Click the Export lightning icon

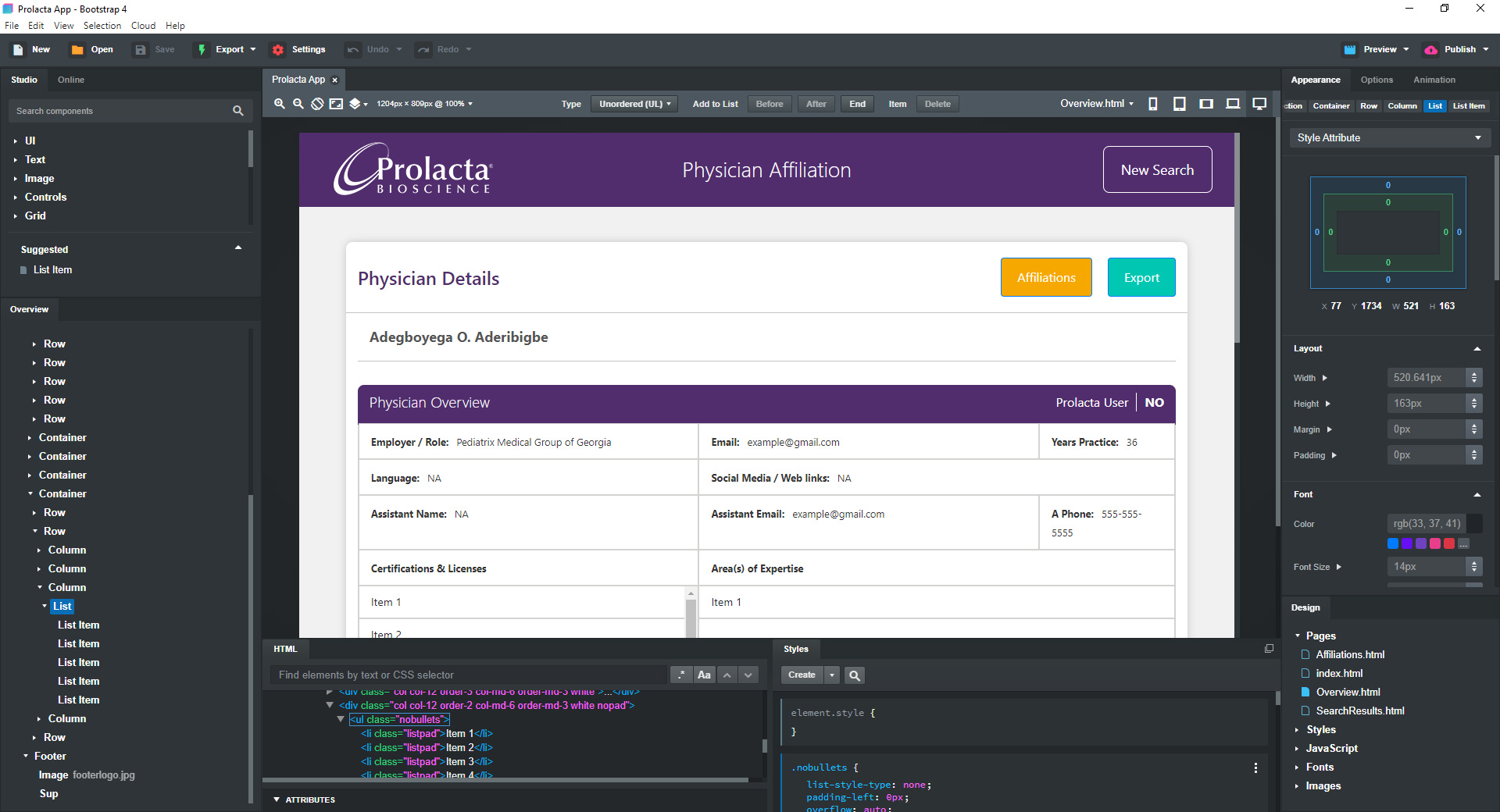click(x=202, y=49)
